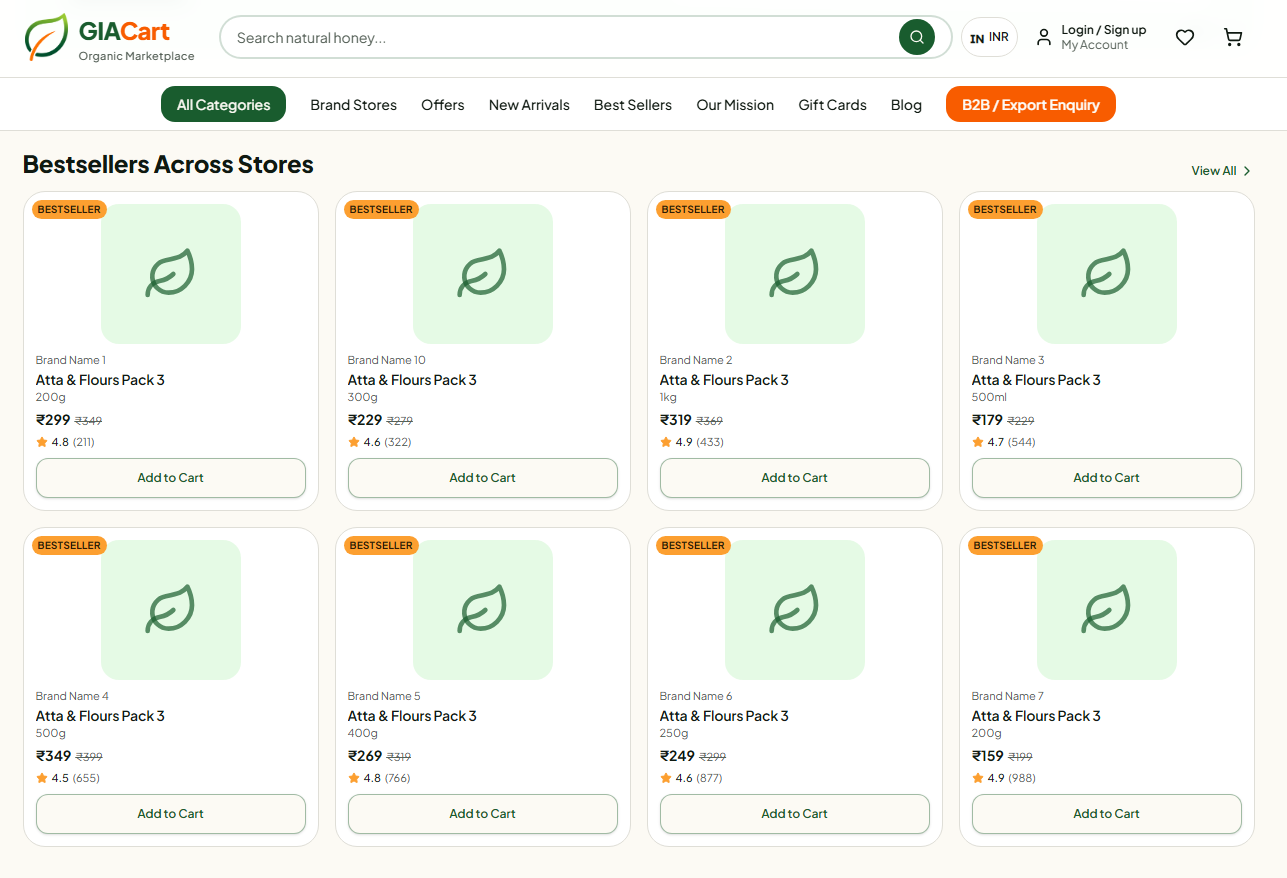Click the View All chevron arrow
Image resolution: width=1287 pixels, height=878 pixels.
tap(1247, 171)
